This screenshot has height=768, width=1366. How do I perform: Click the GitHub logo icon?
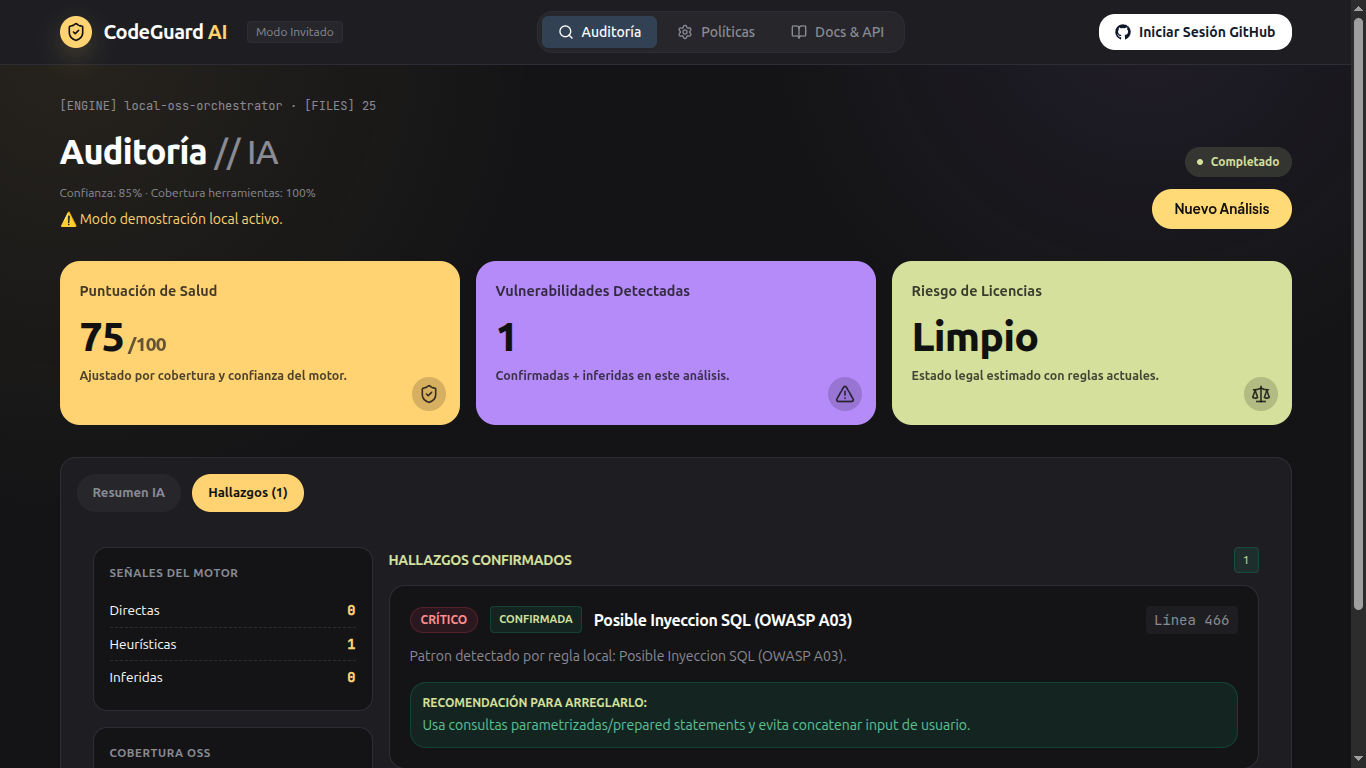coord(1123,32)
